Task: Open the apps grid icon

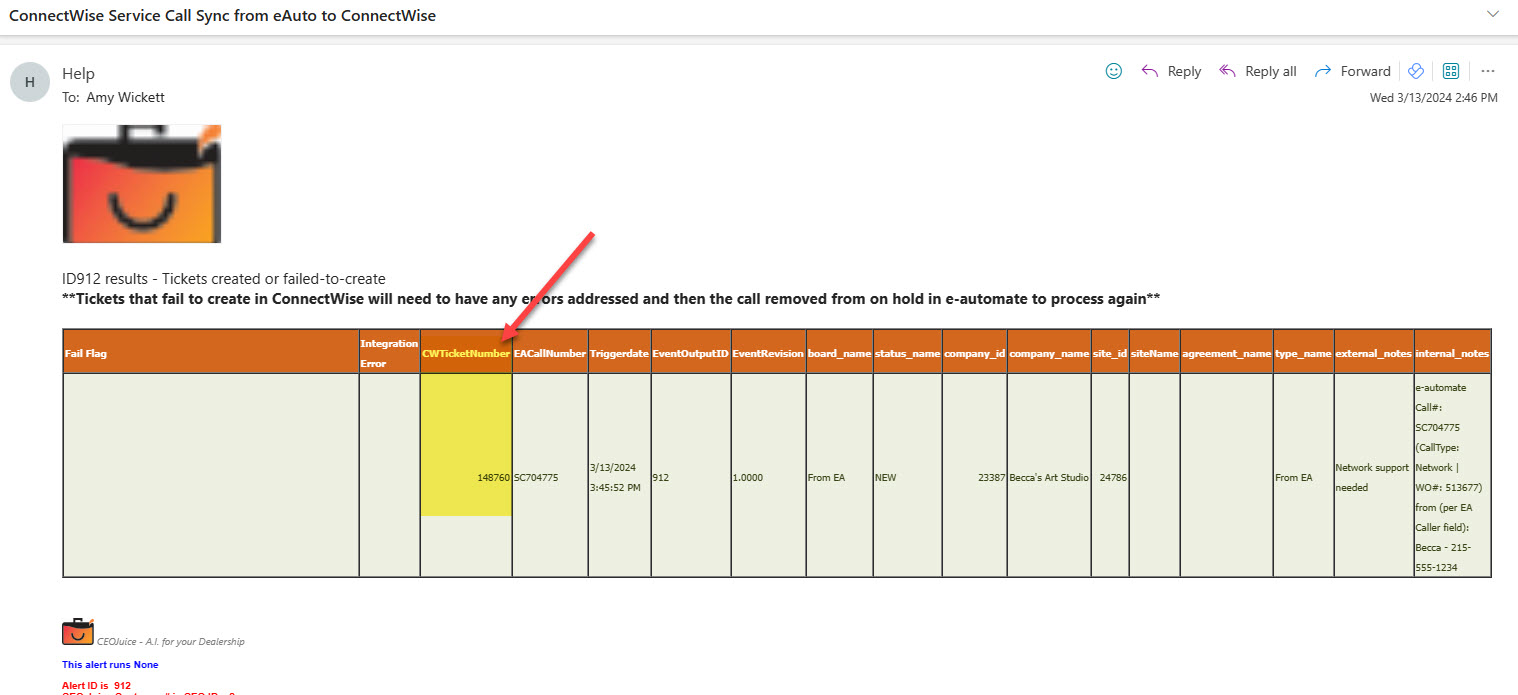Action: pyautogui.click(x=1451, y=71)
